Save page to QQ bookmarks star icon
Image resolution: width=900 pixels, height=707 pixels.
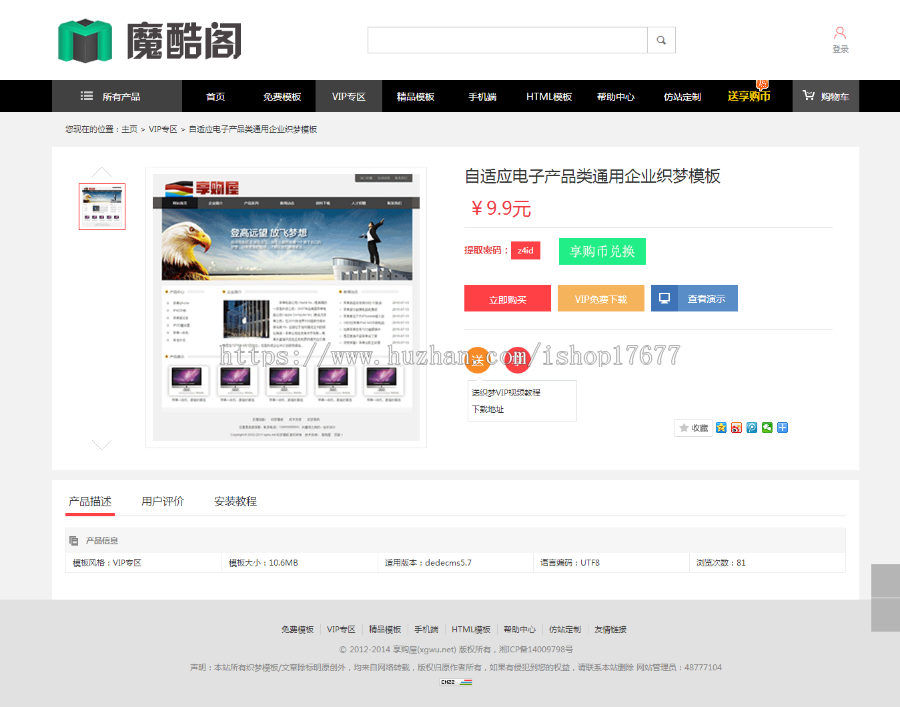721,427
